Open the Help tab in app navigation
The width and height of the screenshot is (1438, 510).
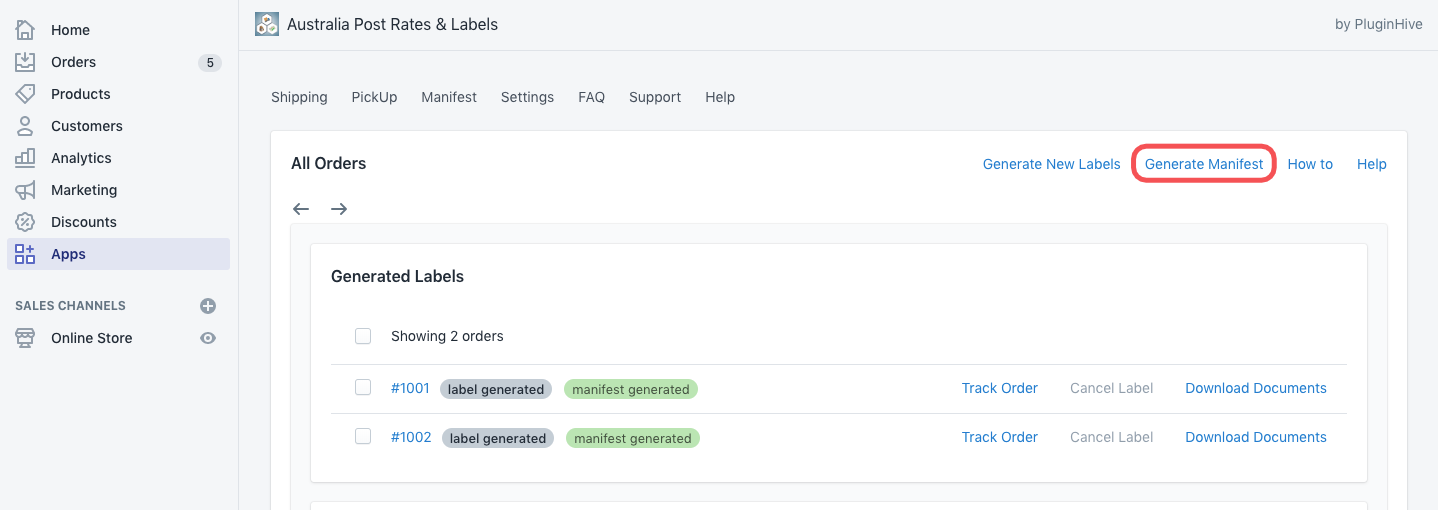click(x=720, y=97)
